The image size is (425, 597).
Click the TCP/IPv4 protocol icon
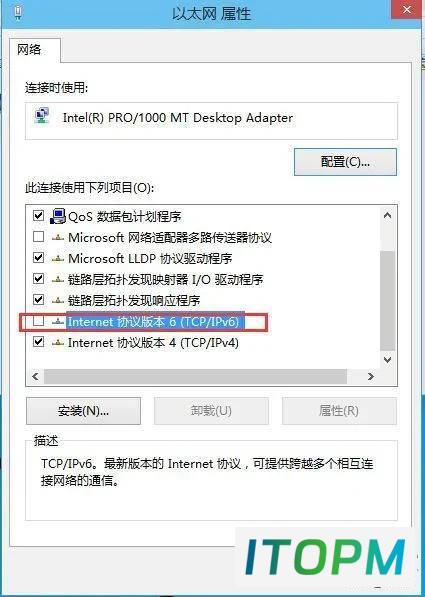click(x=58, y=343)
